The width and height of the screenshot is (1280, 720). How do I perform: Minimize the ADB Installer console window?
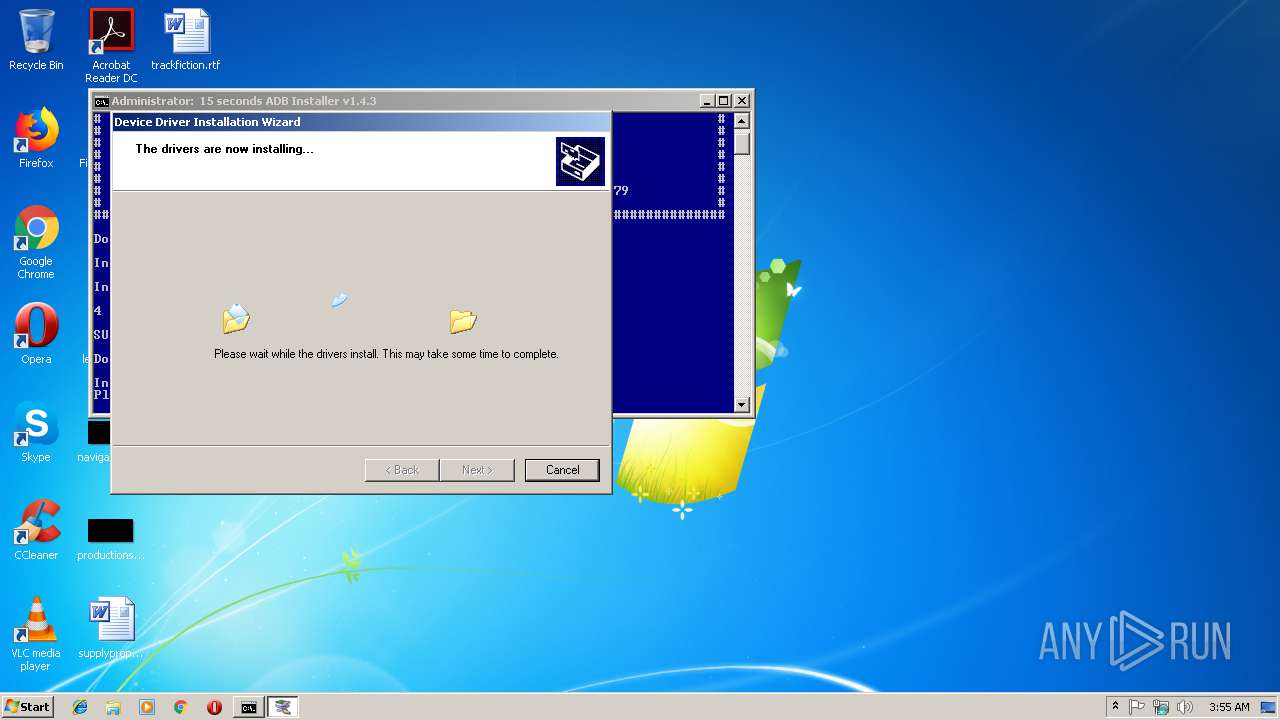pyautogui.click(x=706, y=101)
